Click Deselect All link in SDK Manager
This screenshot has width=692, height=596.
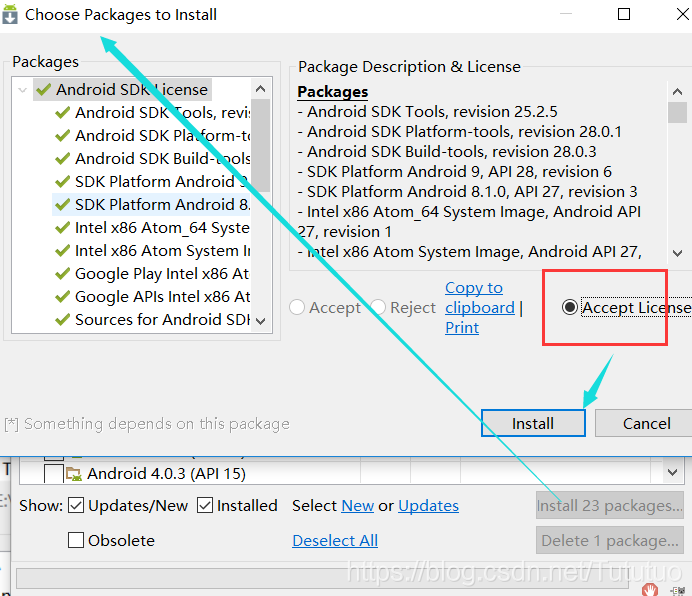pos(335,540)
